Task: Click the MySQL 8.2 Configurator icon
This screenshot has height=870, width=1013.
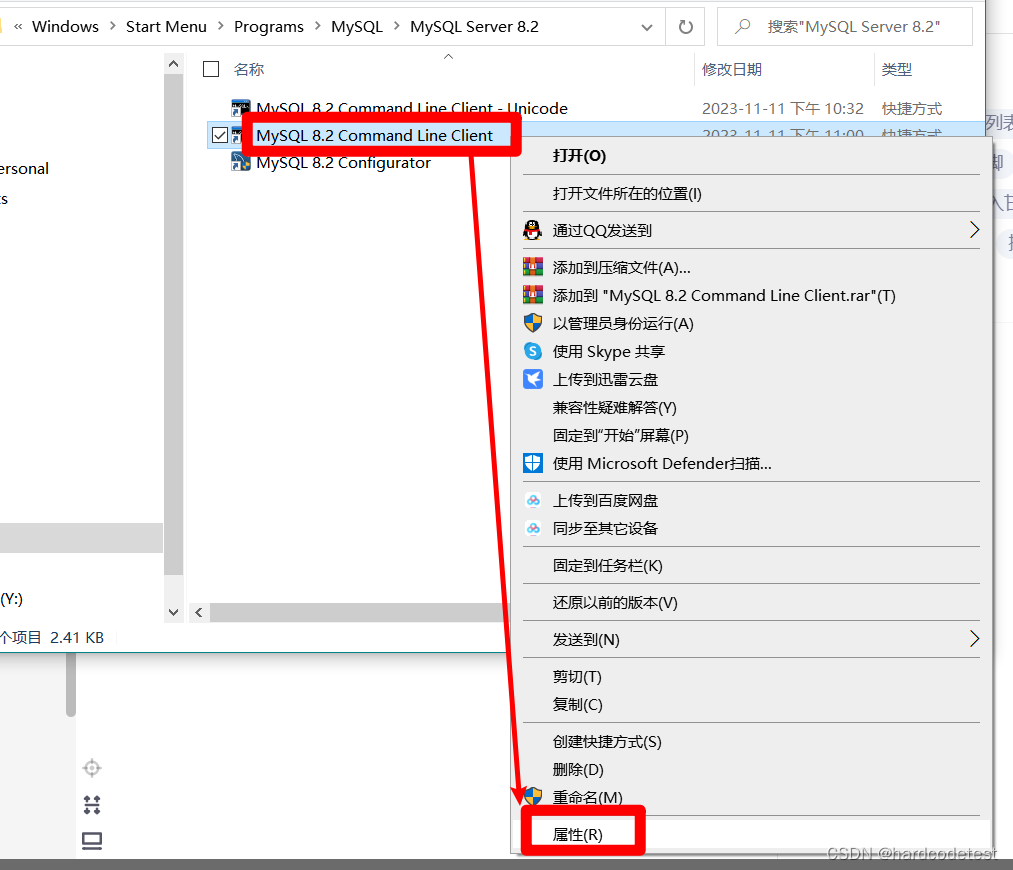Action: coord(240,161)
